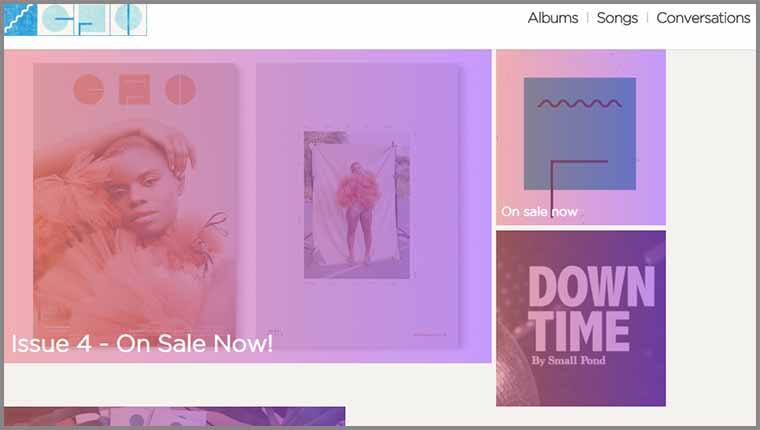Follow the 'On sale now' caption link
The image size is (760, 430).
click(539, 212)
